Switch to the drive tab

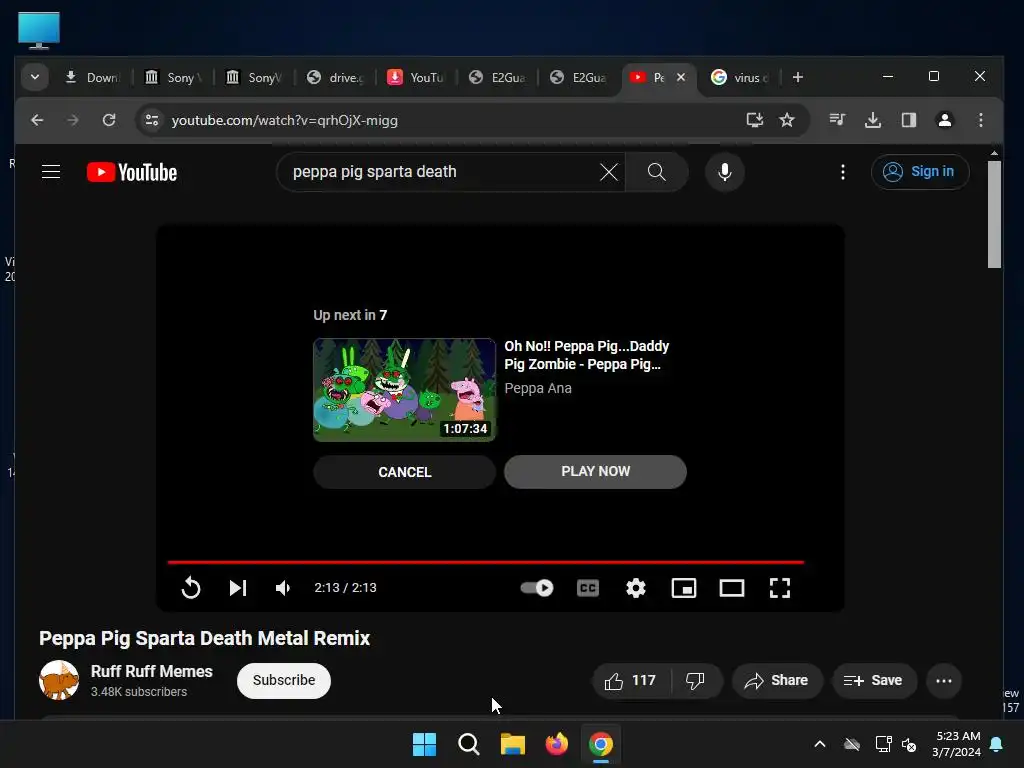336,78
